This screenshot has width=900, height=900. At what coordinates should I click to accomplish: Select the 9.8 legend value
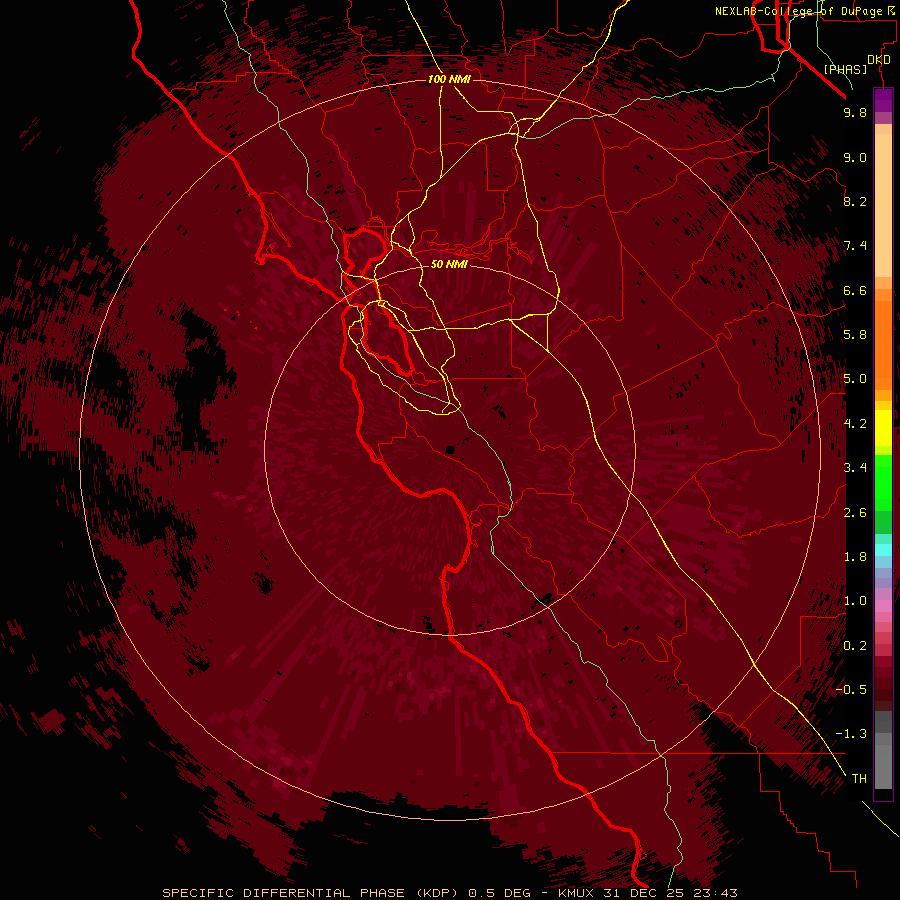tap(855, 113)
